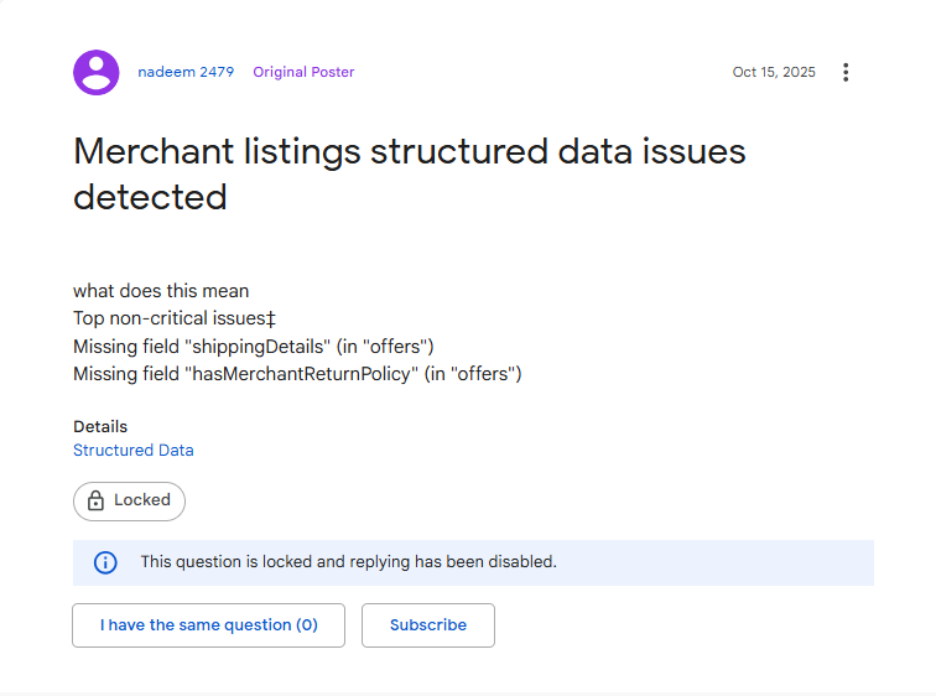Screen dimensions: 936x696
Task: Open the three-dot more options menu
Action: (x=845, y=72)
